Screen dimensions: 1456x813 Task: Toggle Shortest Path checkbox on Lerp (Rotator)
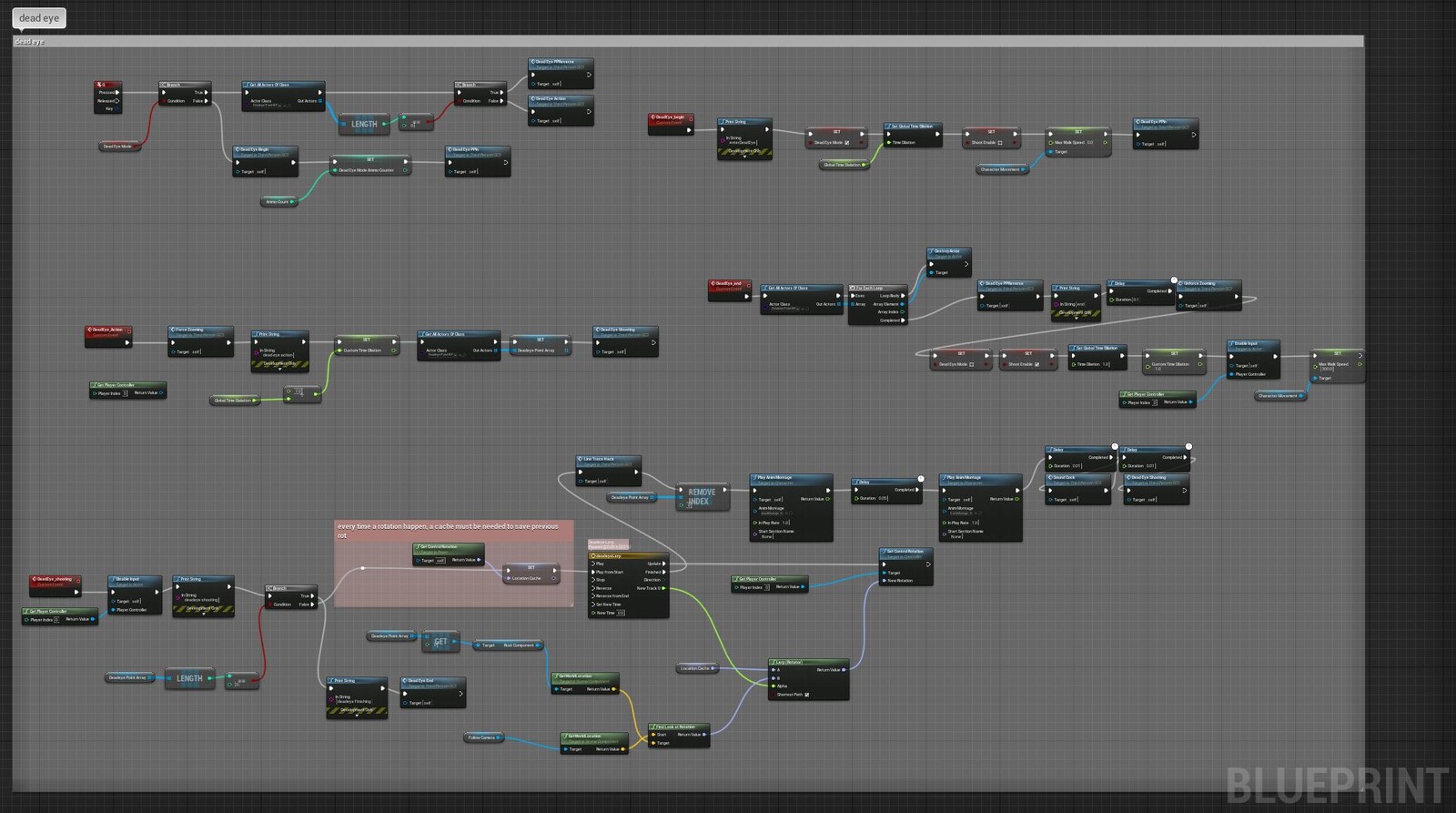(807, 695)
